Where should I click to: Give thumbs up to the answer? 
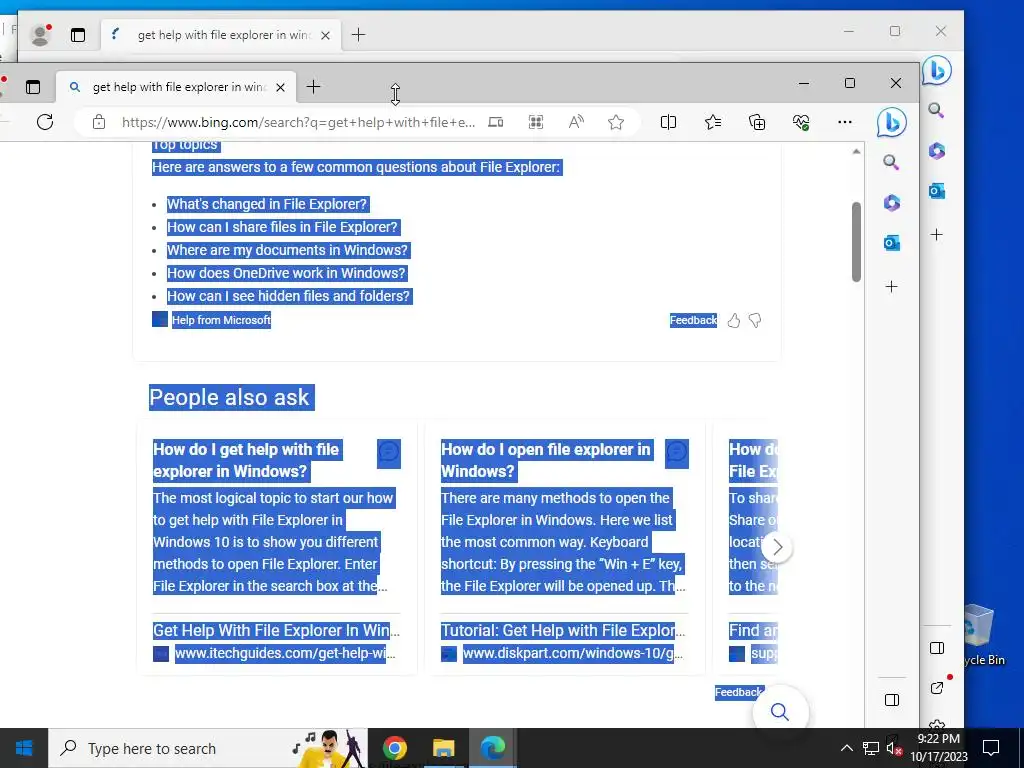tap(733, 320)
